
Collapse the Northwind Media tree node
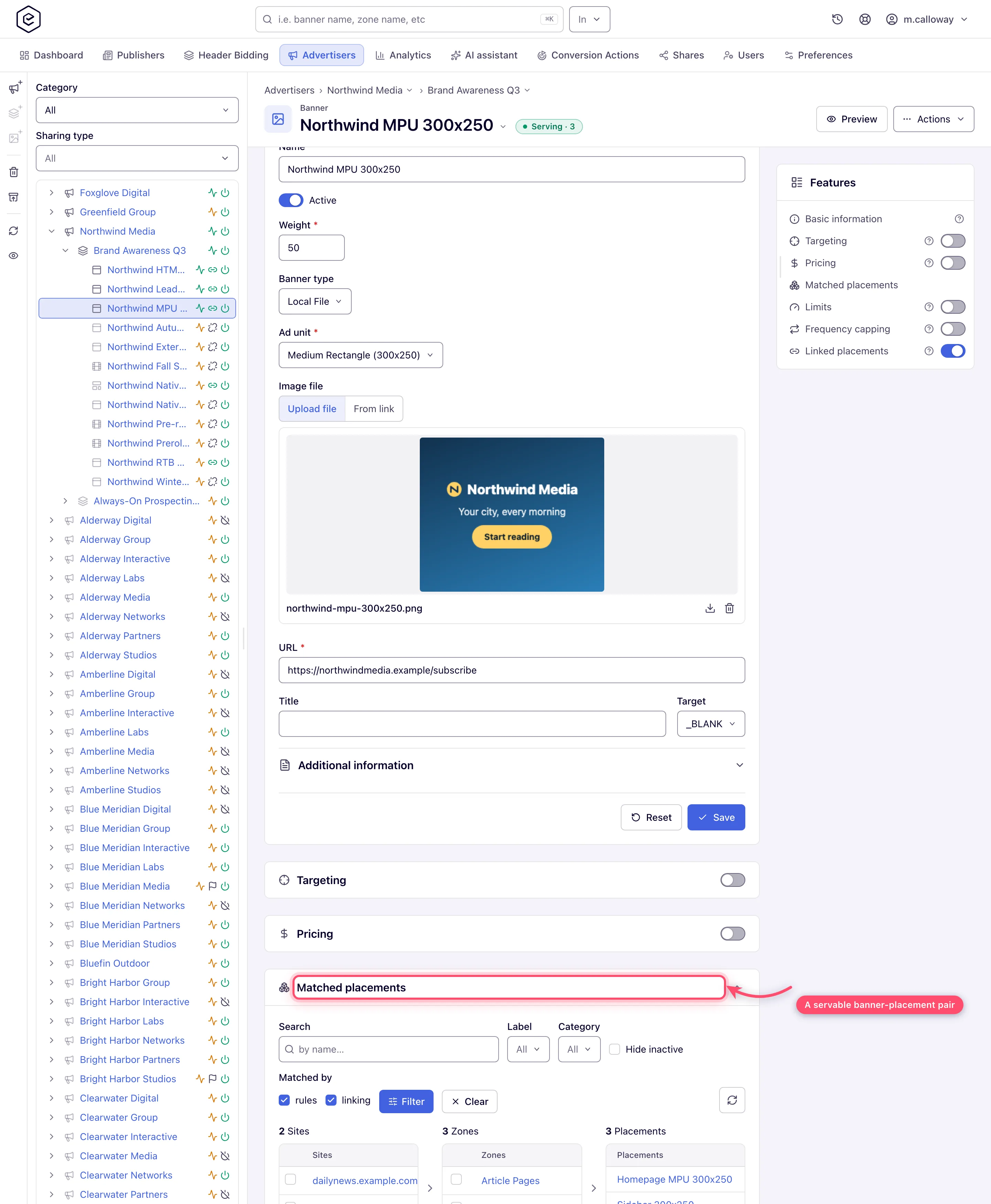click(51, 231)
